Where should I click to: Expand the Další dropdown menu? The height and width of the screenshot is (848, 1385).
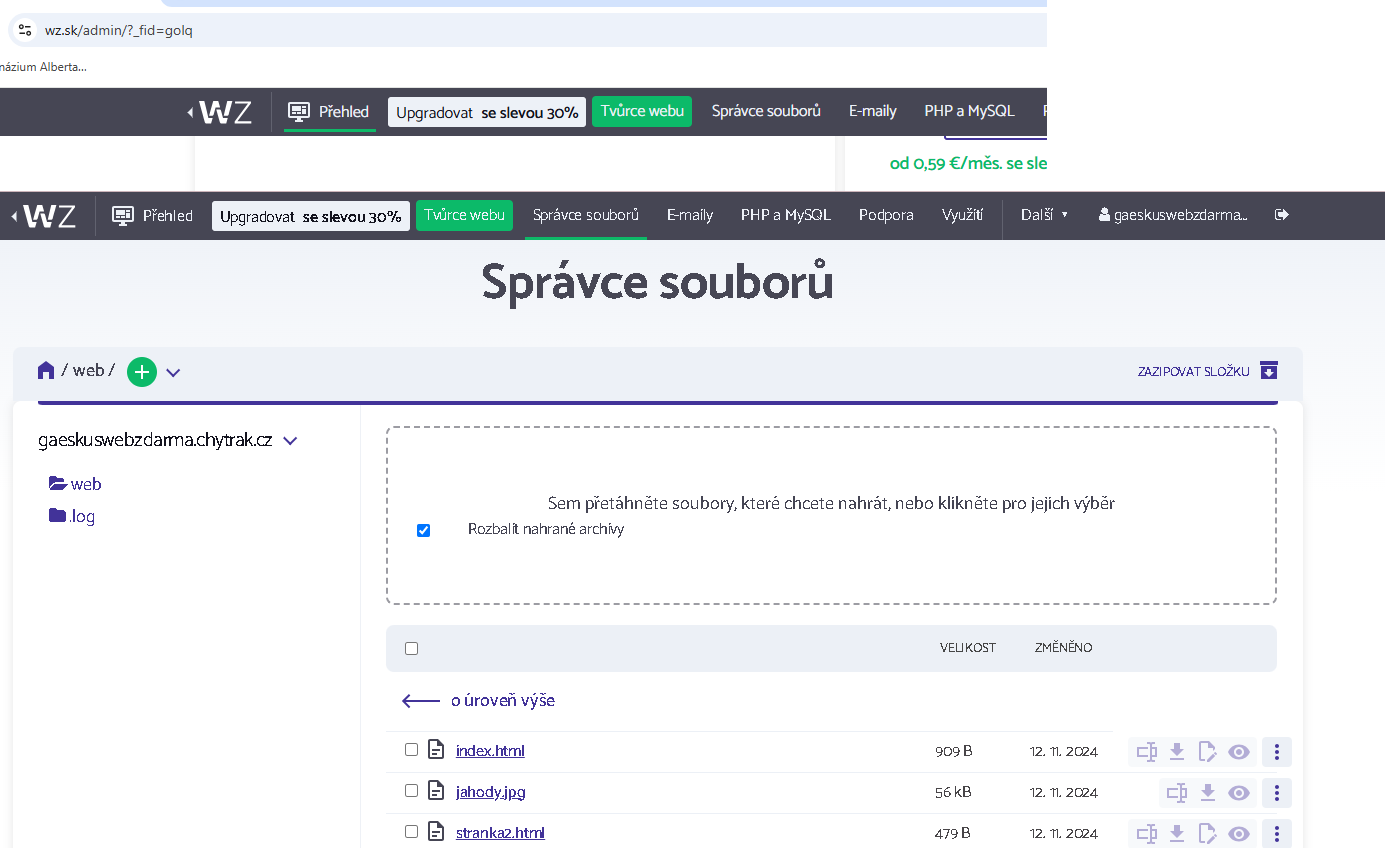[1044, 215]
